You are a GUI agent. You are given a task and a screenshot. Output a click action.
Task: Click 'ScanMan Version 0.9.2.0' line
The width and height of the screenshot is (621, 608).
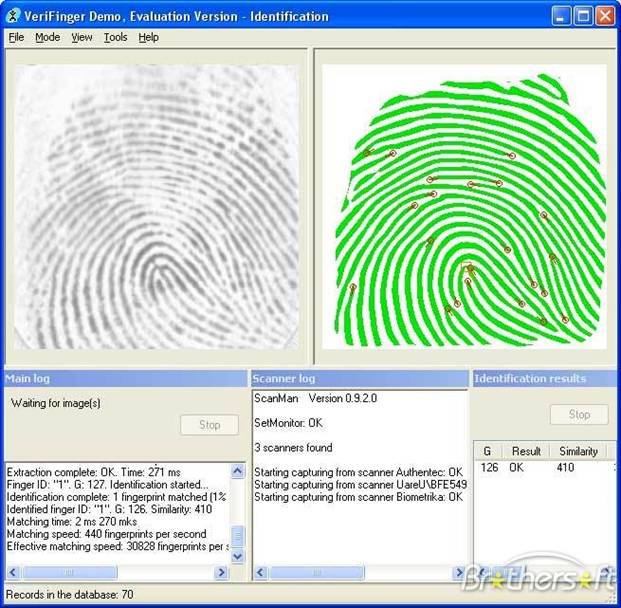click(316, 398)
